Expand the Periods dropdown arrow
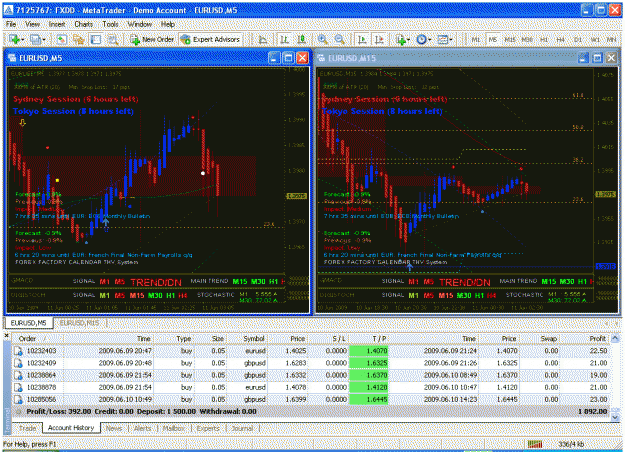625x452 pixels. click(430, 40)
